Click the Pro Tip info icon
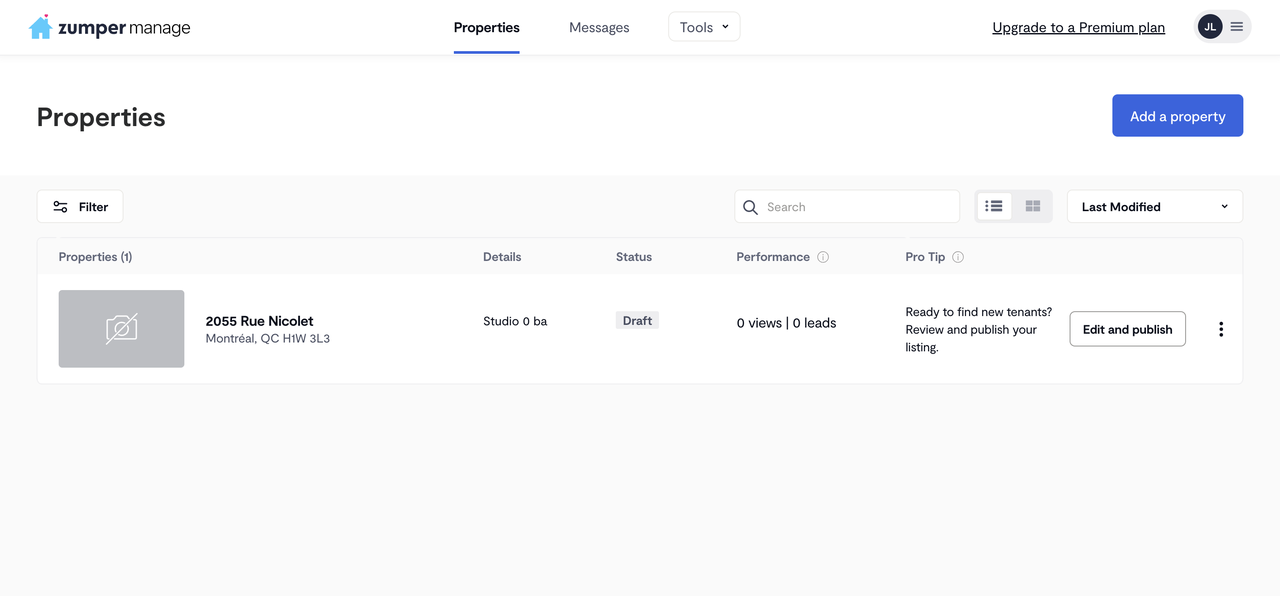1280x596 pixels. click(958, 257)
